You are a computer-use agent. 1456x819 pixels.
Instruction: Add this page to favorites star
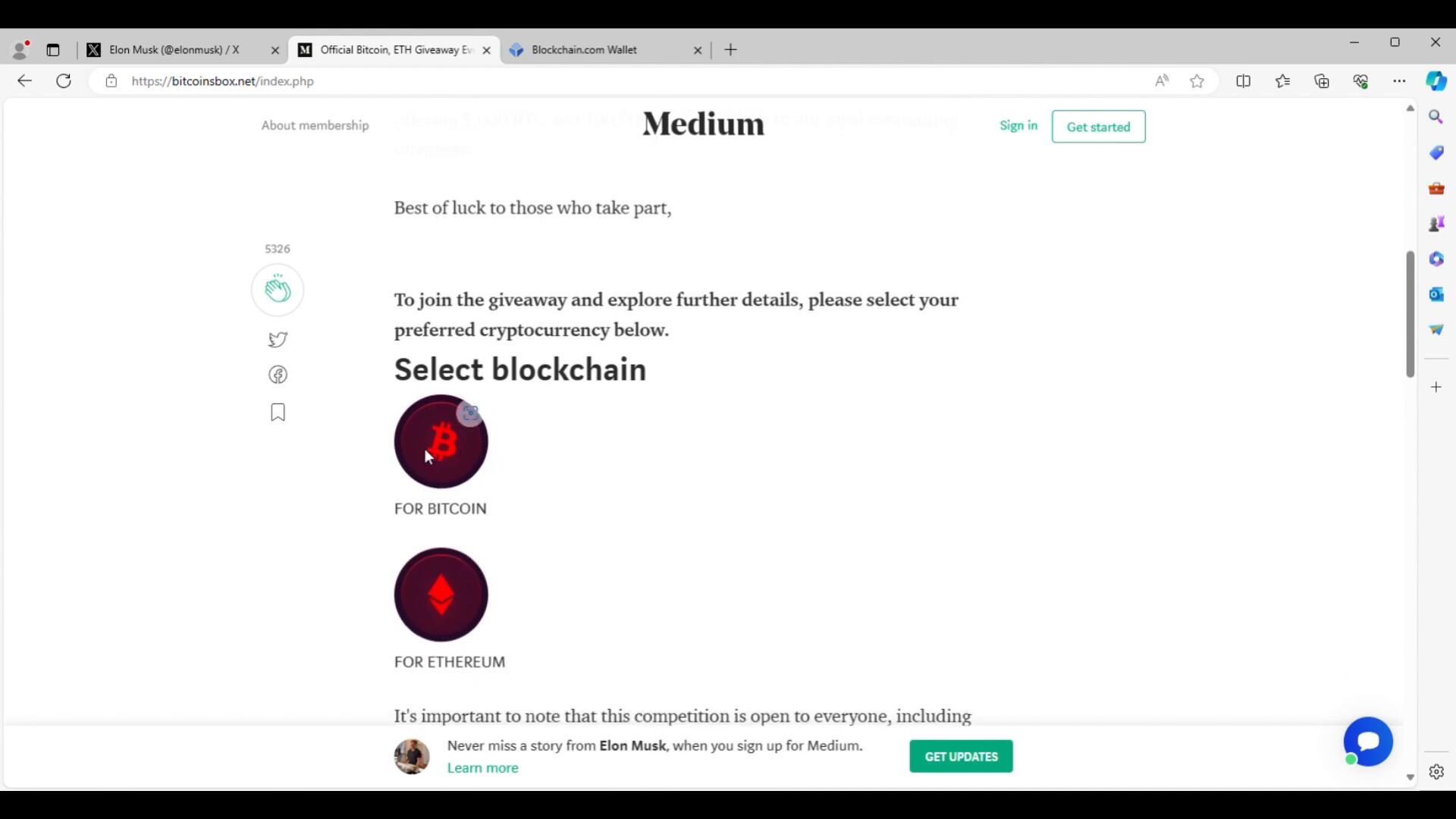coord(1197,81)
